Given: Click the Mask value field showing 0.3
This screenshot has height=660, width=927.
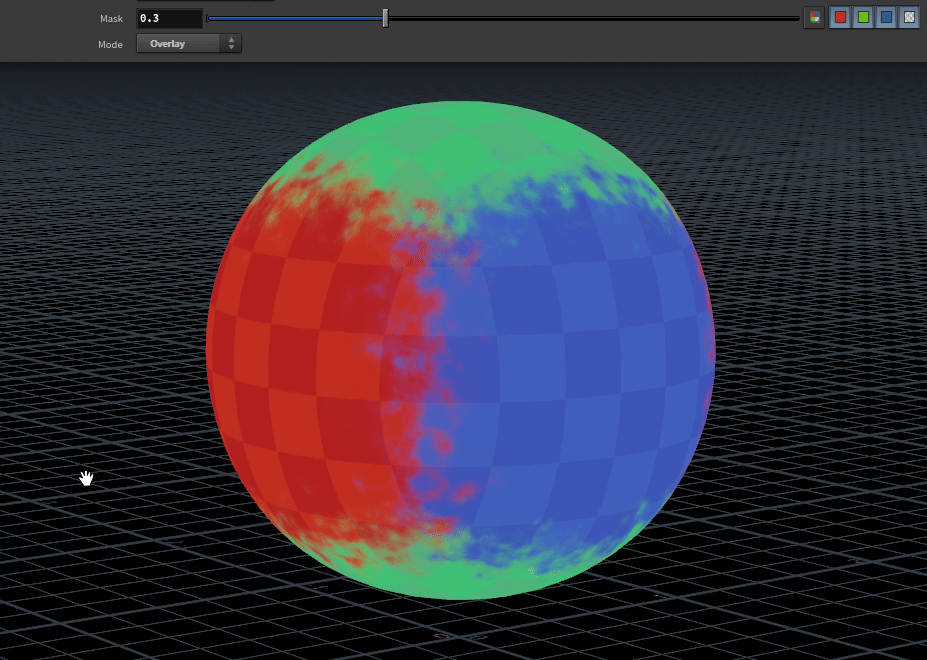Looking at the screenshot, I should click(x=168, y=18).
